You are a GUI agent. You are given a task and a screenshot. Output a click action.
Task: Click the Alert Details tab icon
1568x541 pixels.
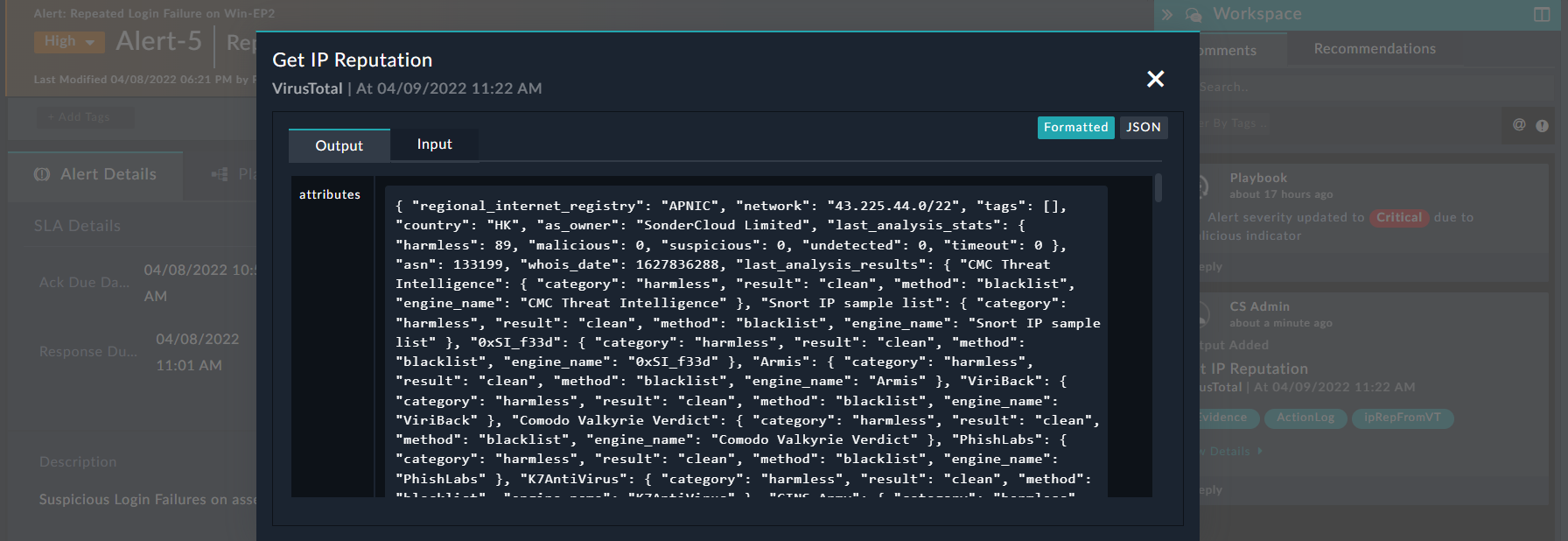click(x=42, y=174)
